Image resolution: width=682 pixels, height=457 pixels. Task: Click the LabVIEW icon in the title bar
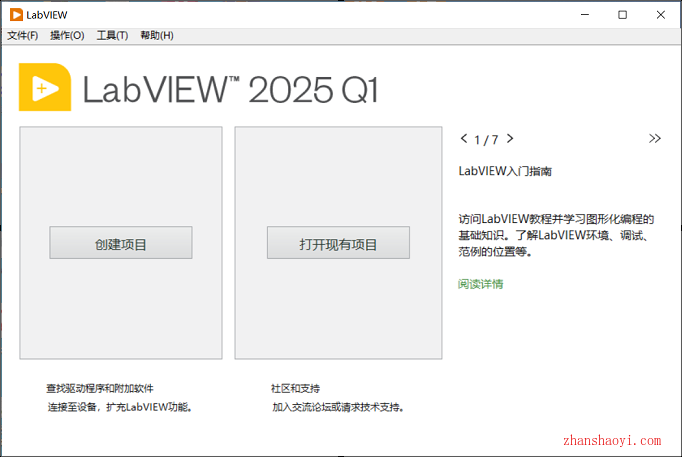pyautogui.click(x=16, y=15)
